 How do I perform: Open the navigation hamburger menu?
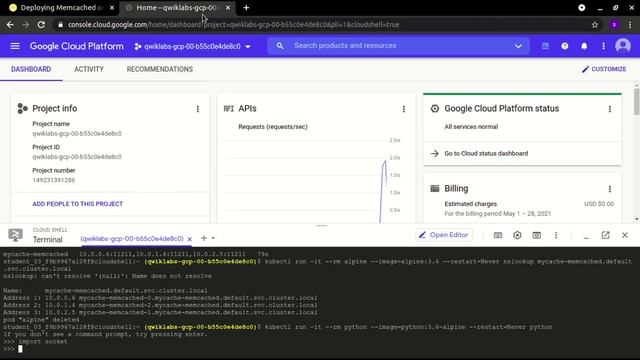point(15,46)
